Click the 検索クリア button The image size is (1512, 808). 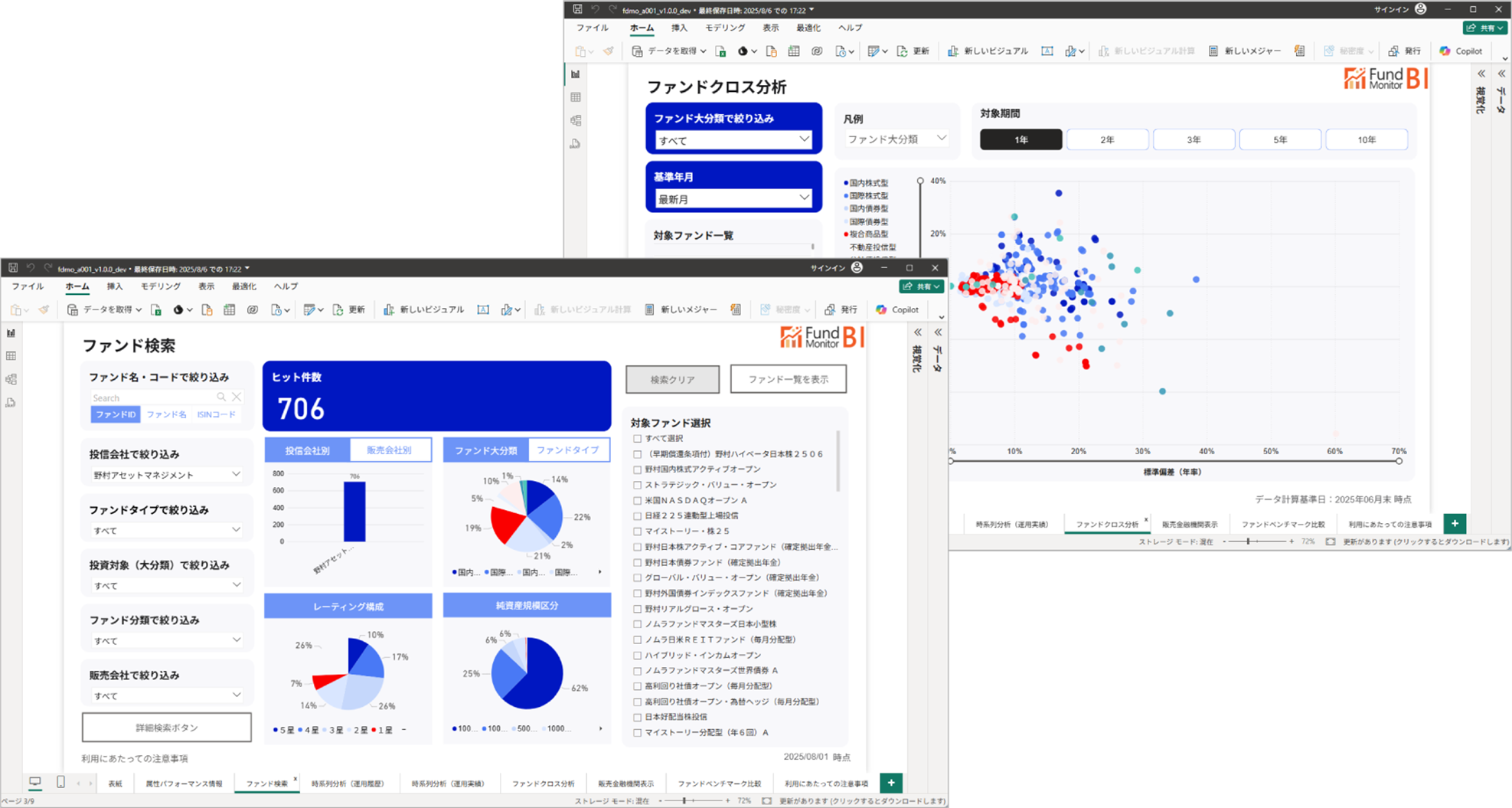click(672, 379)
